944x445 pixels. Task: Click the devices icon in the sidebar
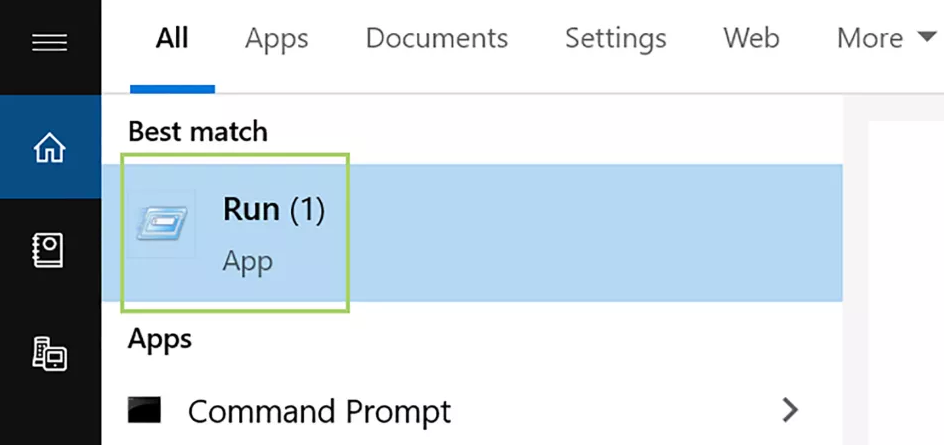coord(49,353)
